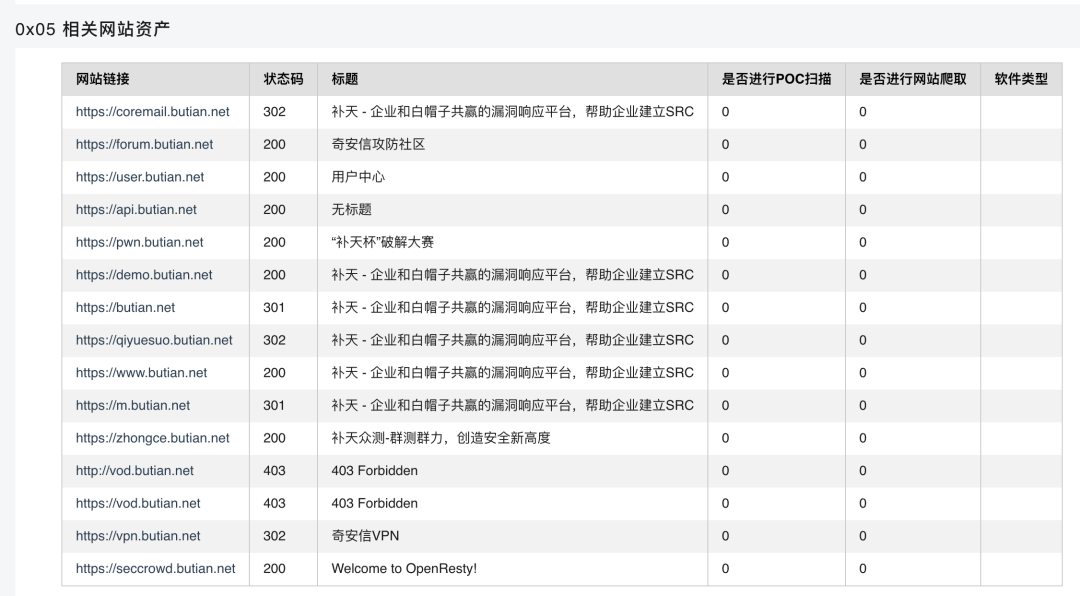The height and width of the screenshot is (596, 1080).
Task: Select the title 奇安信攻防社区
Action: point(378,144)
